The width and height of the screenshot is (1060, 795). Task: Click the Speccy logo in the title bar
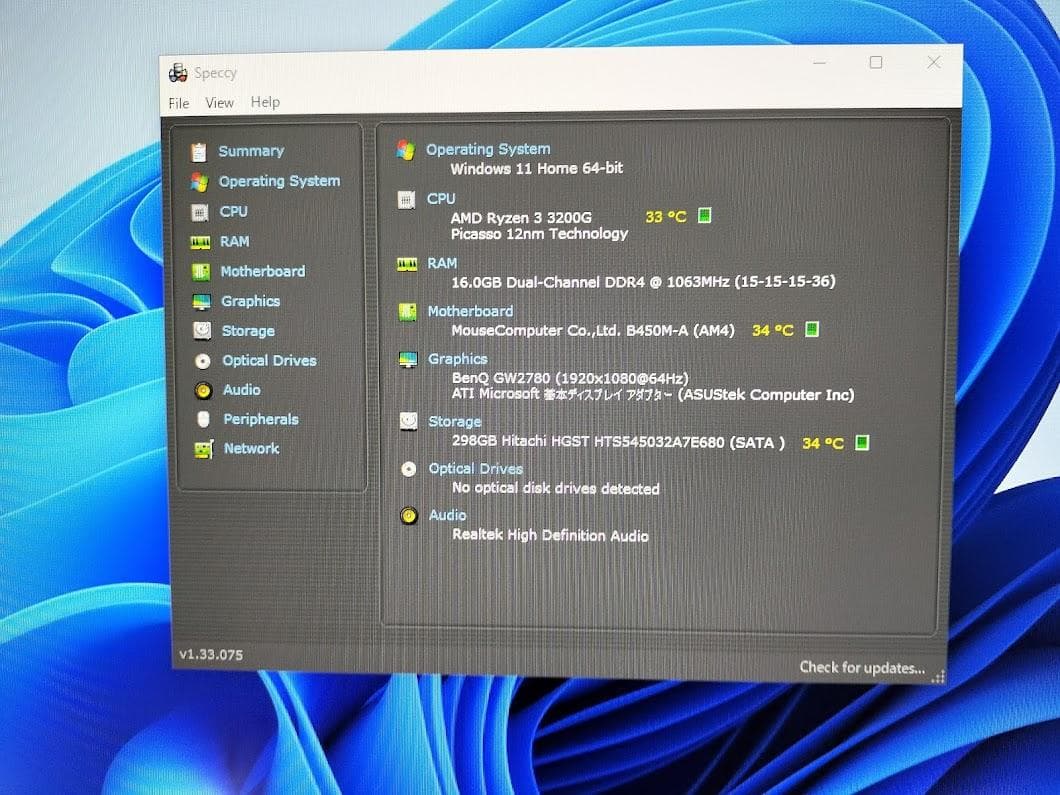click(x=179, y=71)
